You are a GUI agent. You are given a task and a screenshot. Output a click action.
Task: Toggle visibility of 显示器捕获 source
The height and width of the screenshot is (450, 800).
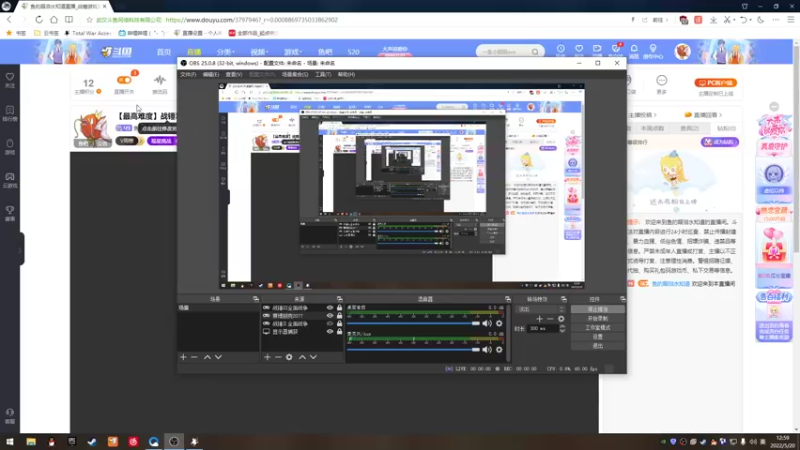(330, 332)
